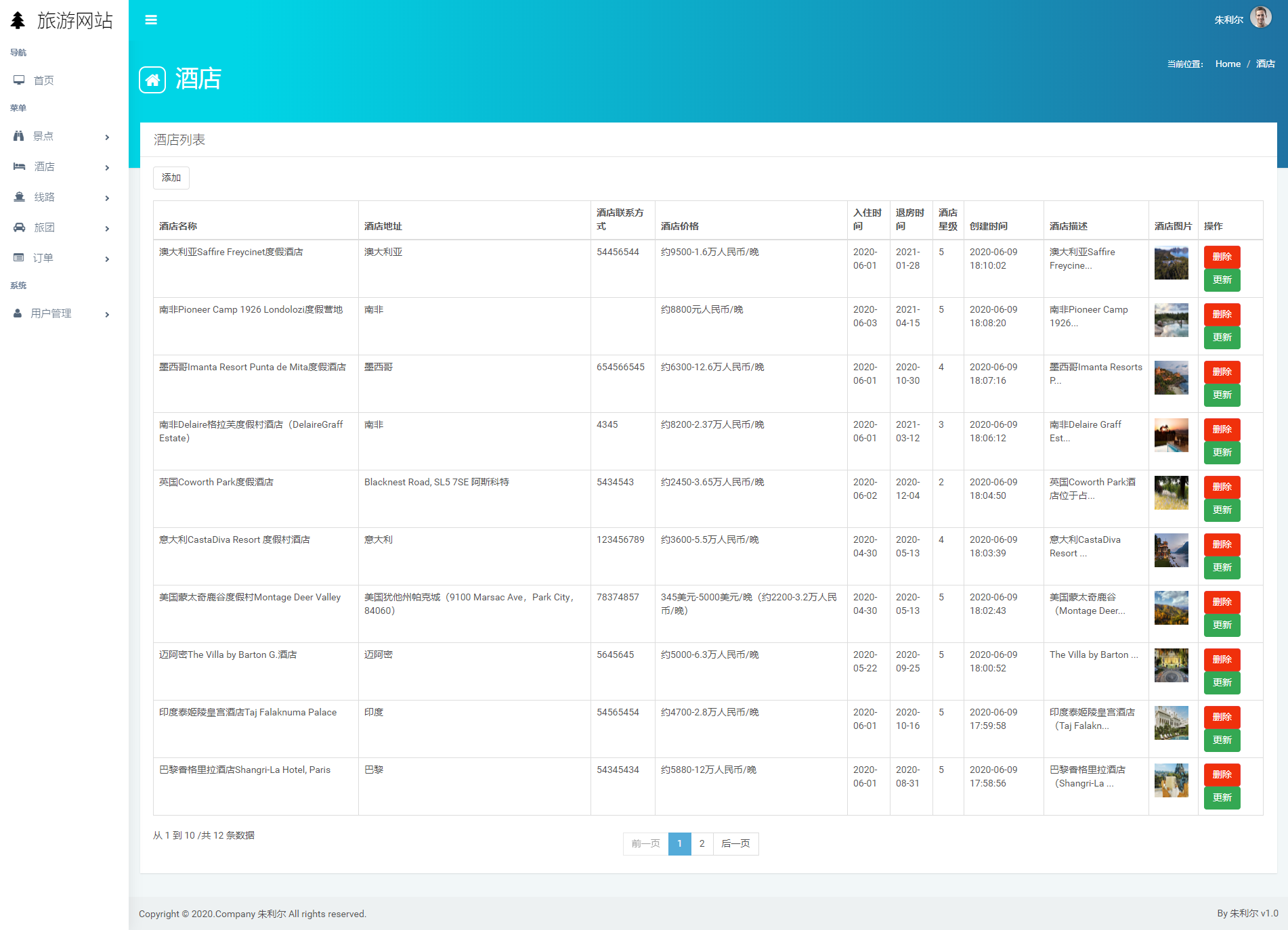Open the 南非Pioneer Camp hotel thumbnail

[1171, 320]
